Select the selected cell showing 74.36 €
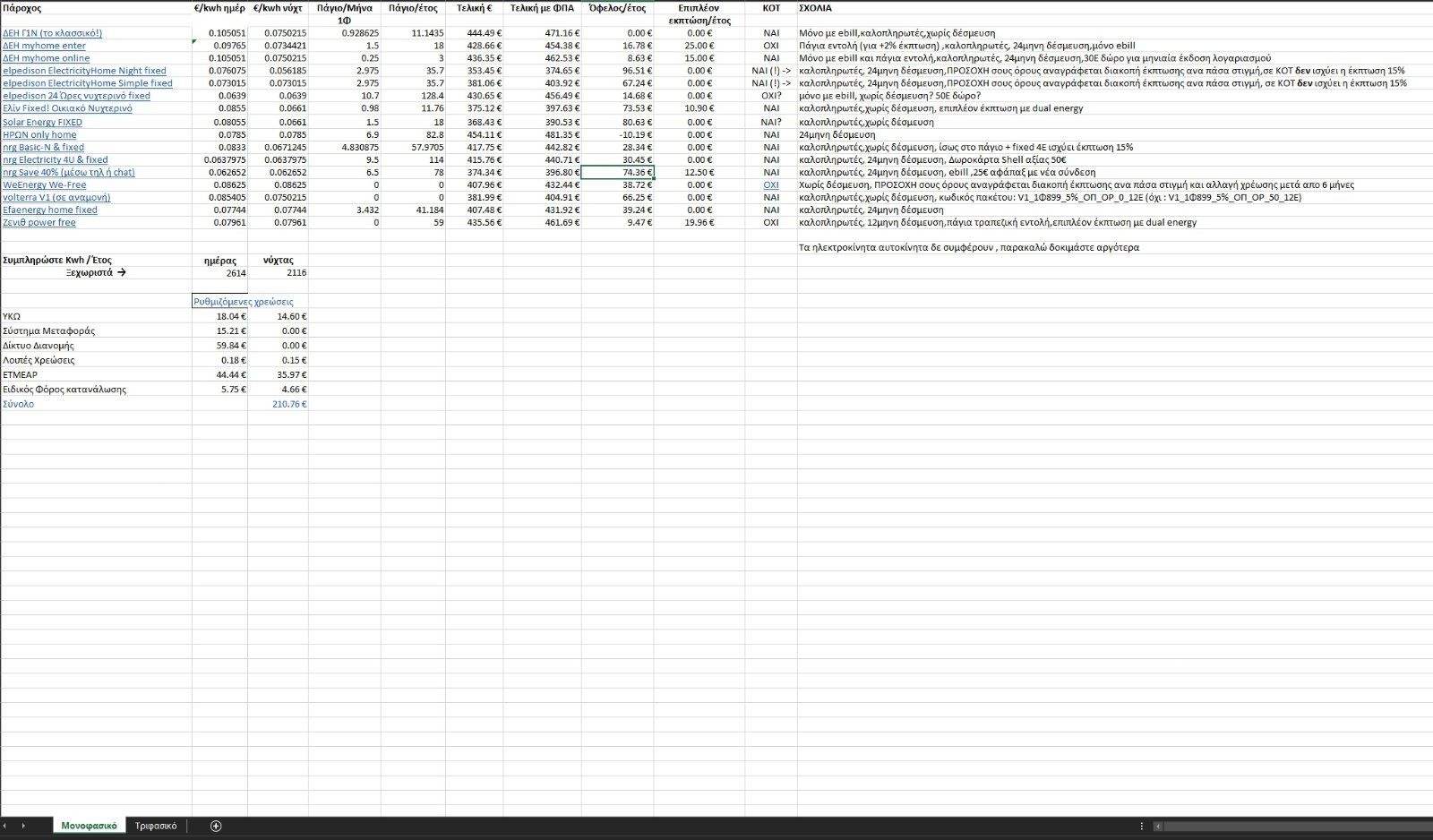Viewport: 1433px width, 840px height. point(618,173)
